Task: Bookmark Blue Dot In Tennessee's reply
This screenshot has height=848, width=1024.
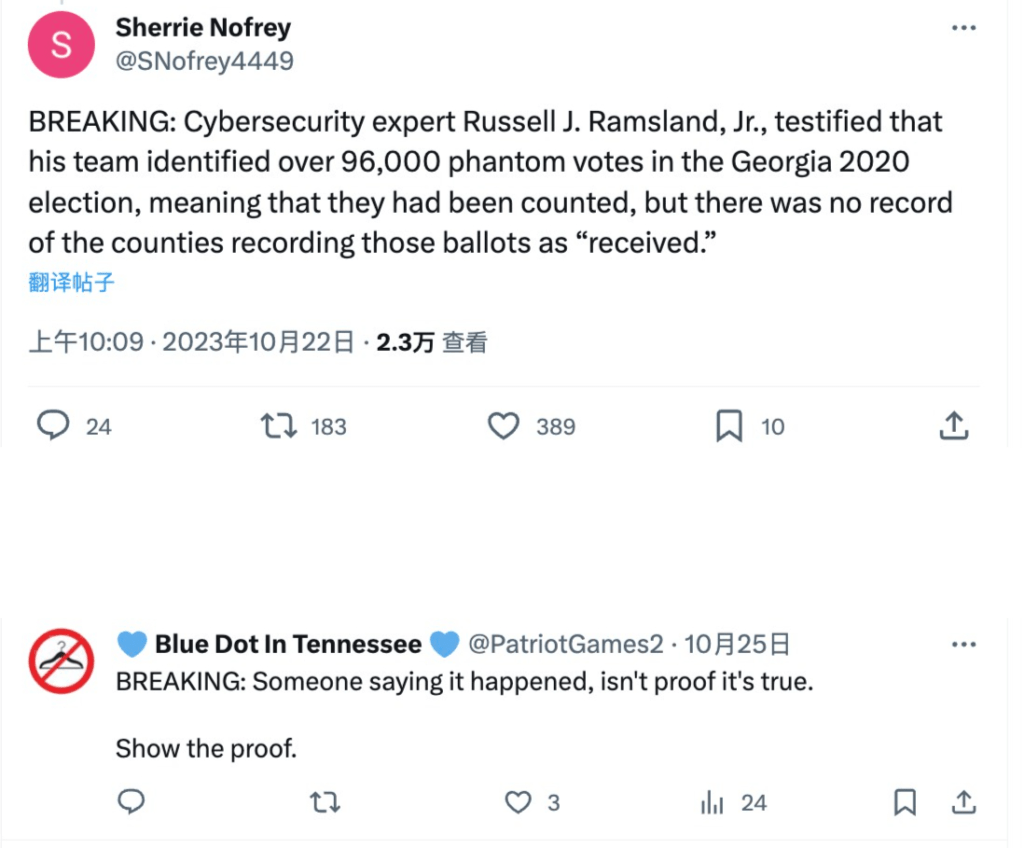Action: tap(906, 802)
